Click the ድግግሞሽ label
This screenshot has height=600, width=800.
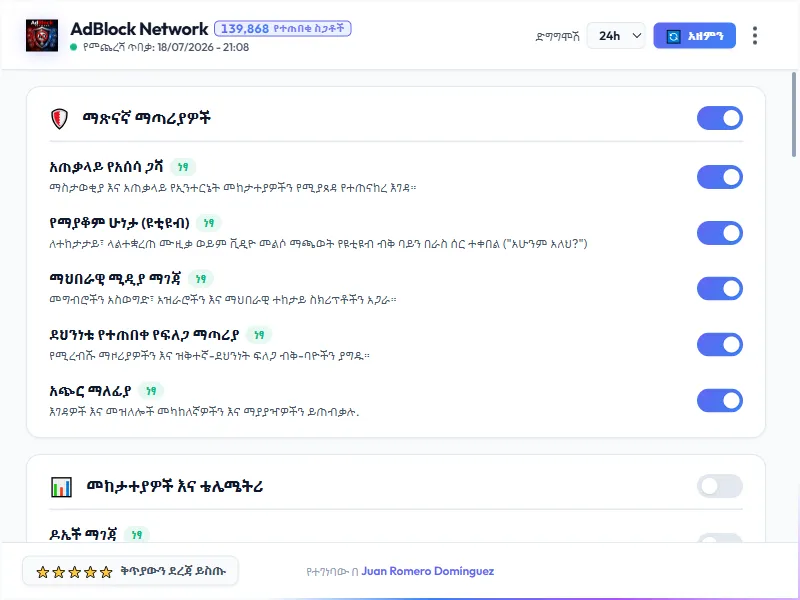tap(558, 36)
